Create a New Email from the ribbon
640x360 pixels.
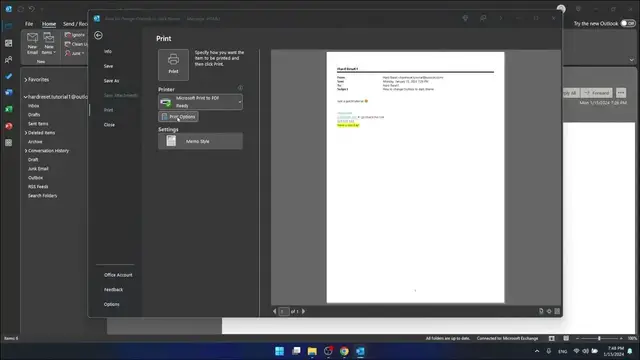(x=32, y=44)
